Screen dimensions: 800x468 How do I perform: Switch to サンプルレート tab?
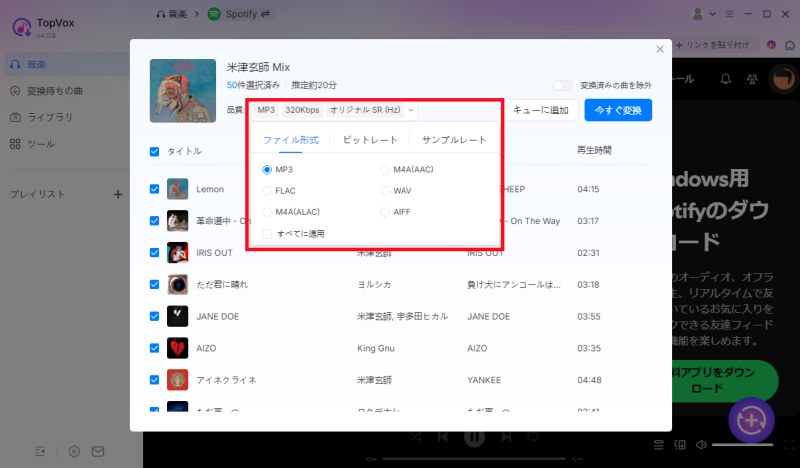454,140
